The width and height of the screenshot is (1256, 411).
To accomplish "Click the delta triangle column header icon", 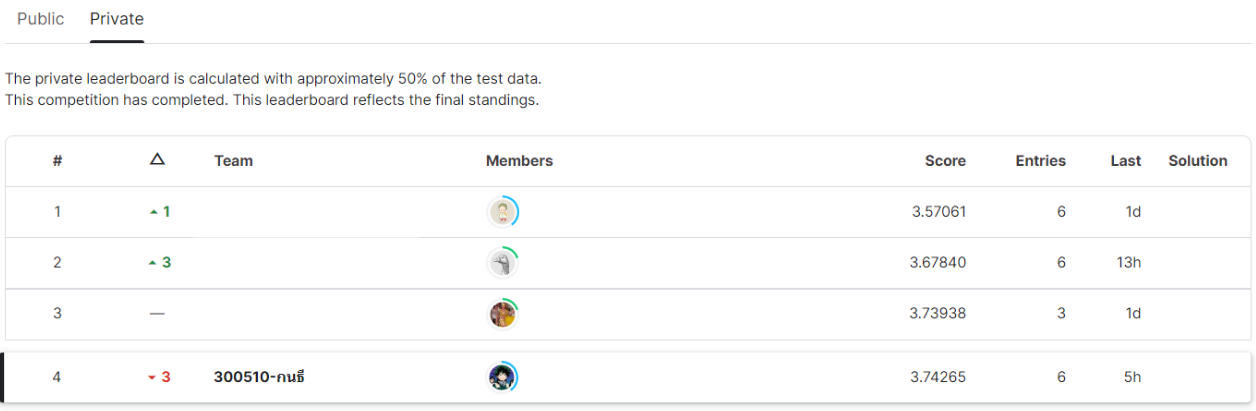I will pyautogui.click(x=156, y=160).
